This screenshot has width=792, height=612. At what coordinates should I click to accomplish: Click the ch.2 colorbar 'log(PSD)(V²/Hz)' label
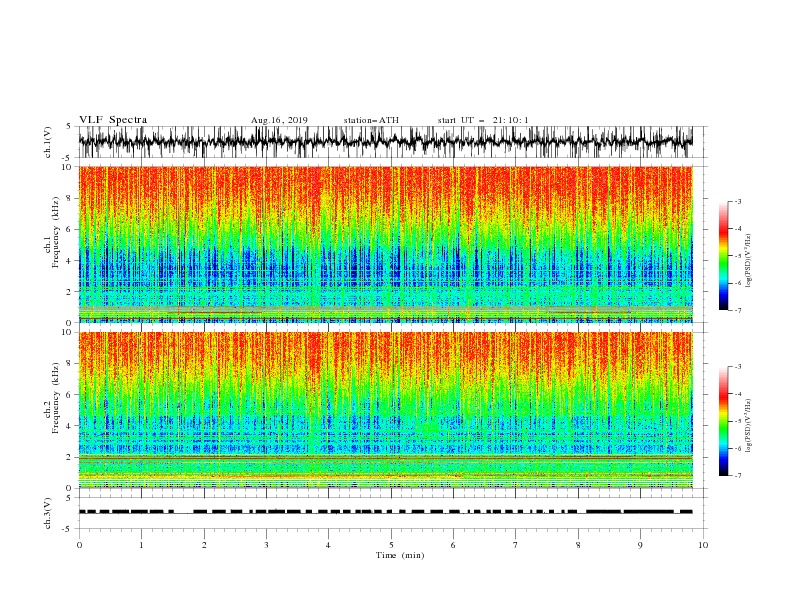(x=749, y=427)
